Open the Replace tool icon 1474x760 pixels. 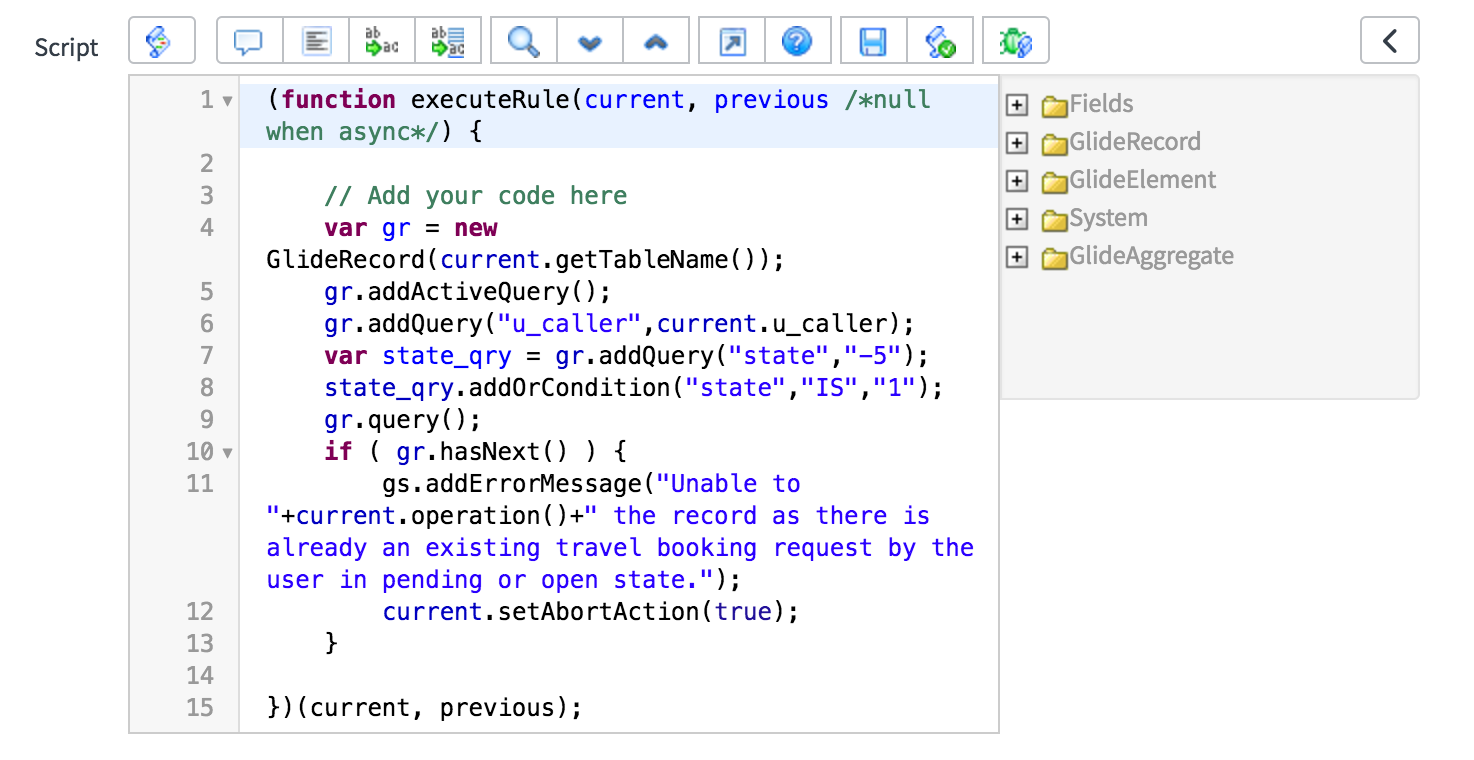(382, 41)
